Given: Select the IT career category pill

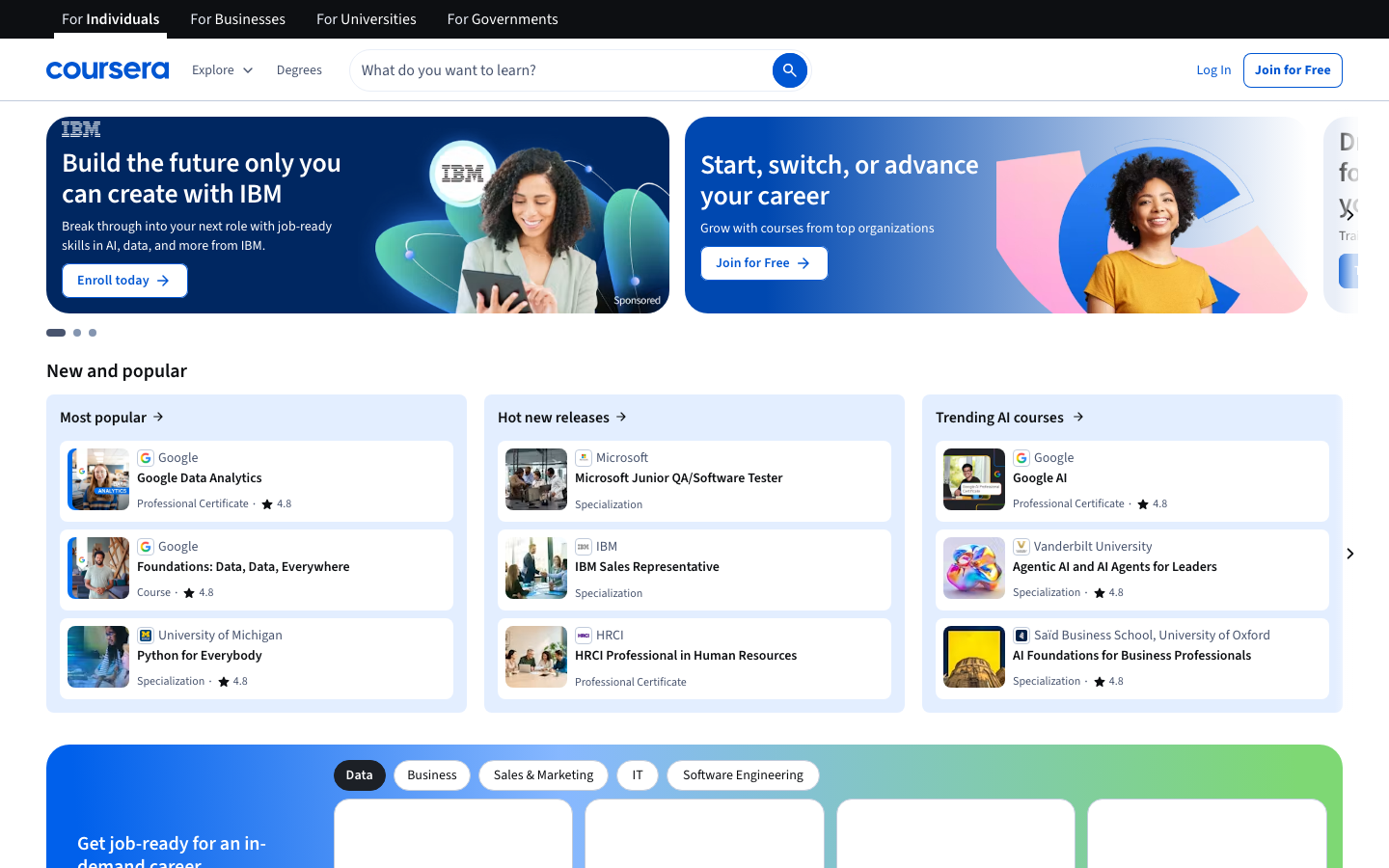Looking at the screenshot, I should (638, 775).
